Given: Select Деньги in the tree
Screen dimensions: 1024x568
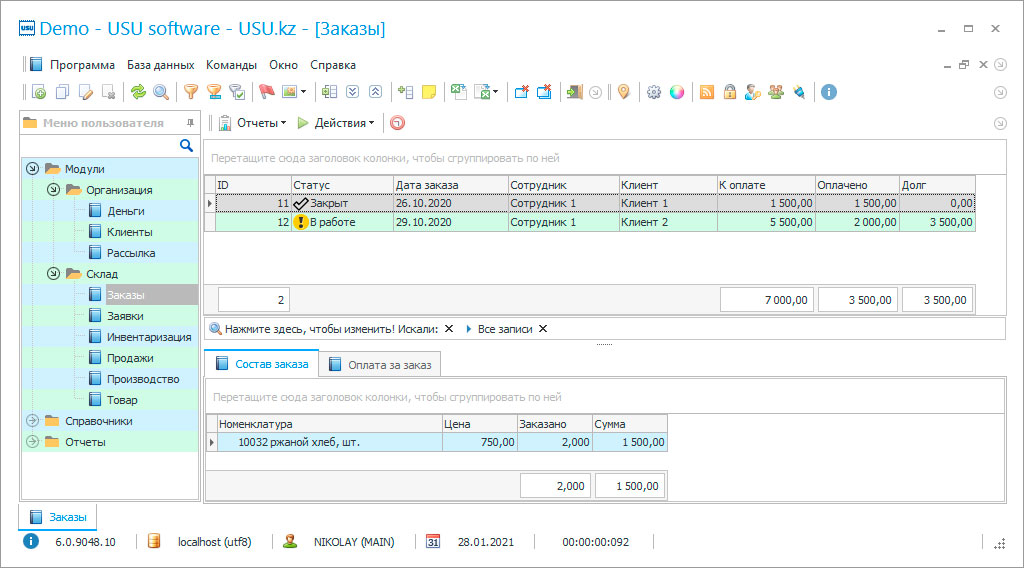Looking at the screenshot, I should 126,211.
